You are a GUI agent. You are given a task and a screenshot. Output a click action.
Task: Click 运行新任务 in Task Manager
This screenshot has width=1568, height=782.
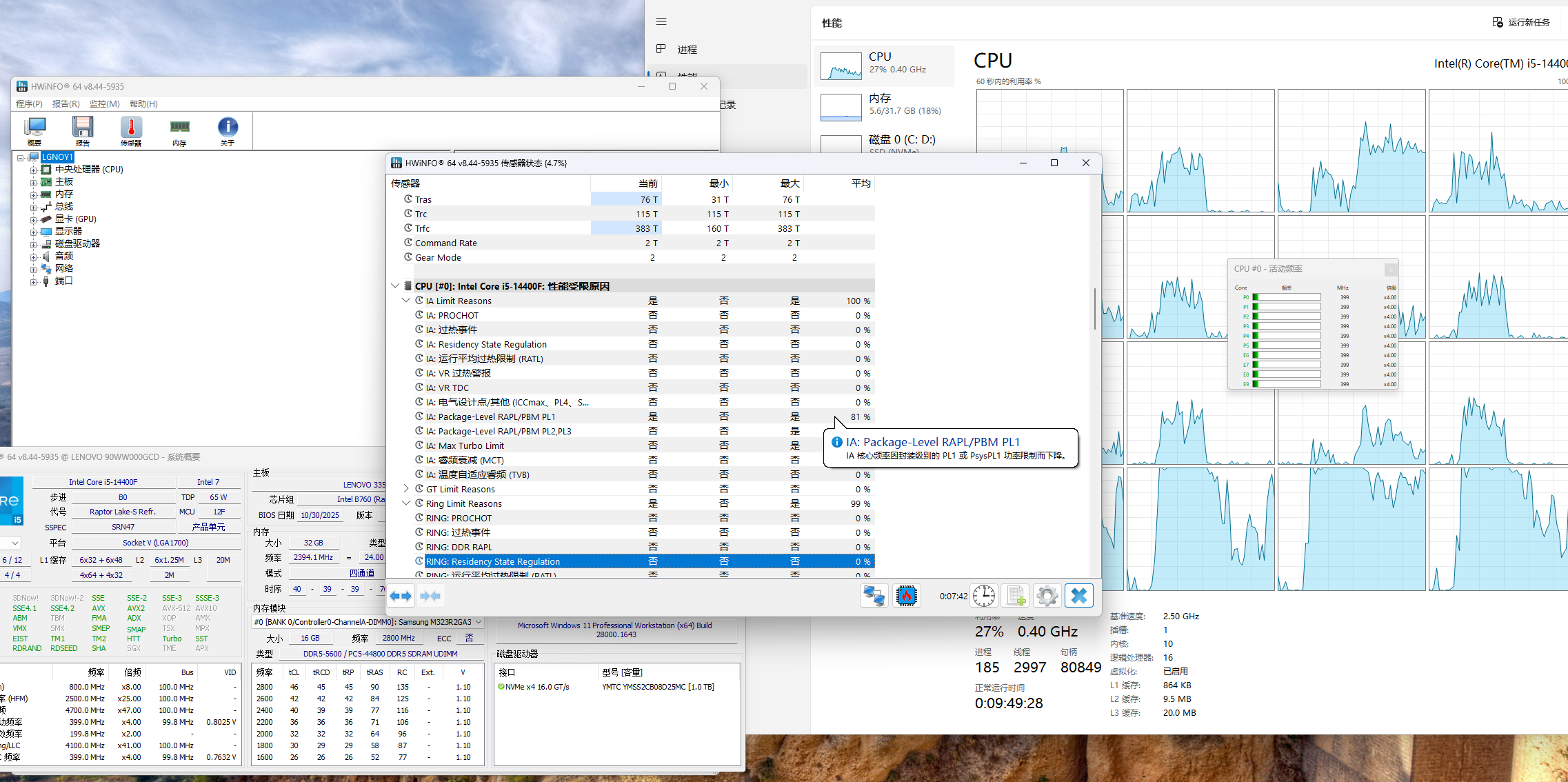(x=1521, y=23)
